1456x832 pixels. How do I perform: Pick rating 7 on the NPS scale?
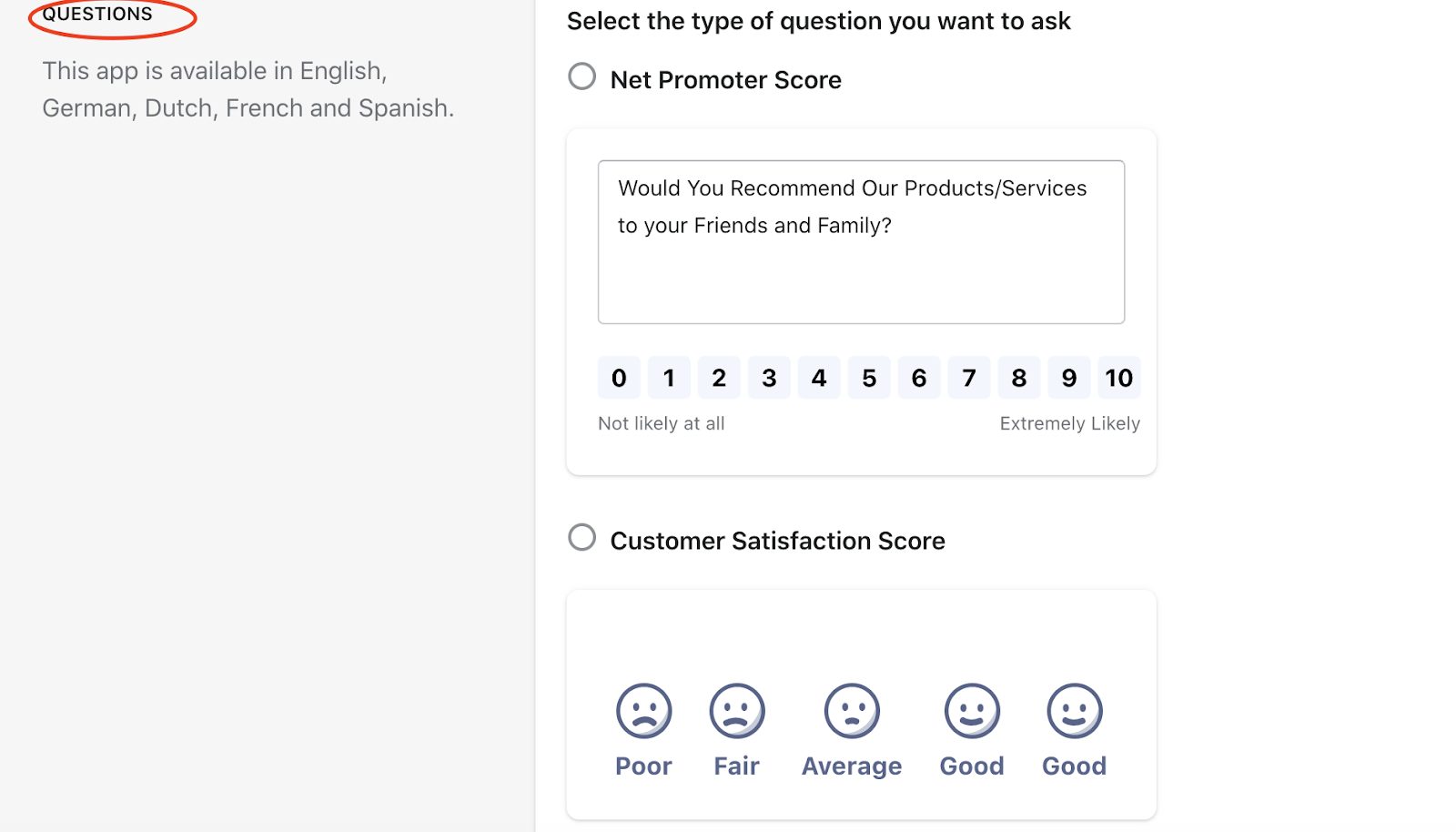pos(969,378)
